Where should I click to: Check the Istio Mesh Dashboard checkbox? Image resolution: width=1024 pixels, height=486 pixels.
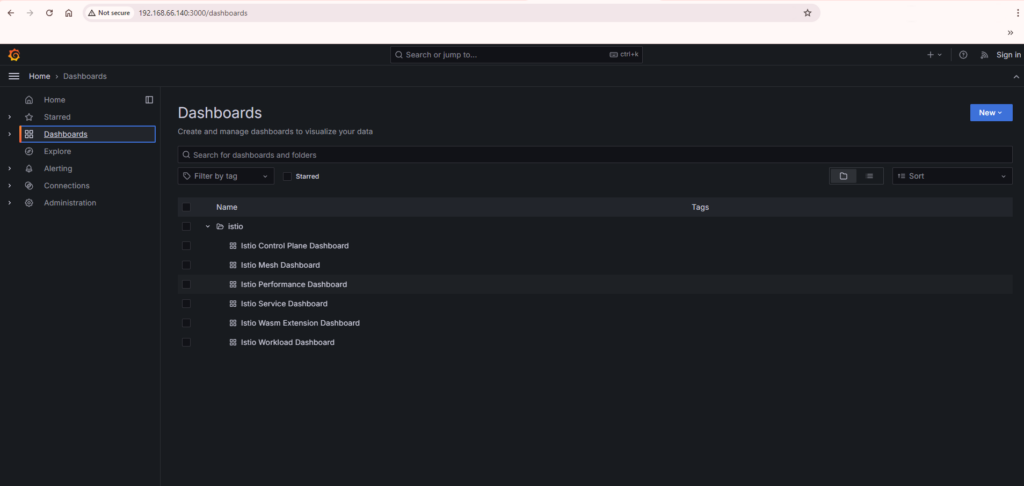[186, 265]
